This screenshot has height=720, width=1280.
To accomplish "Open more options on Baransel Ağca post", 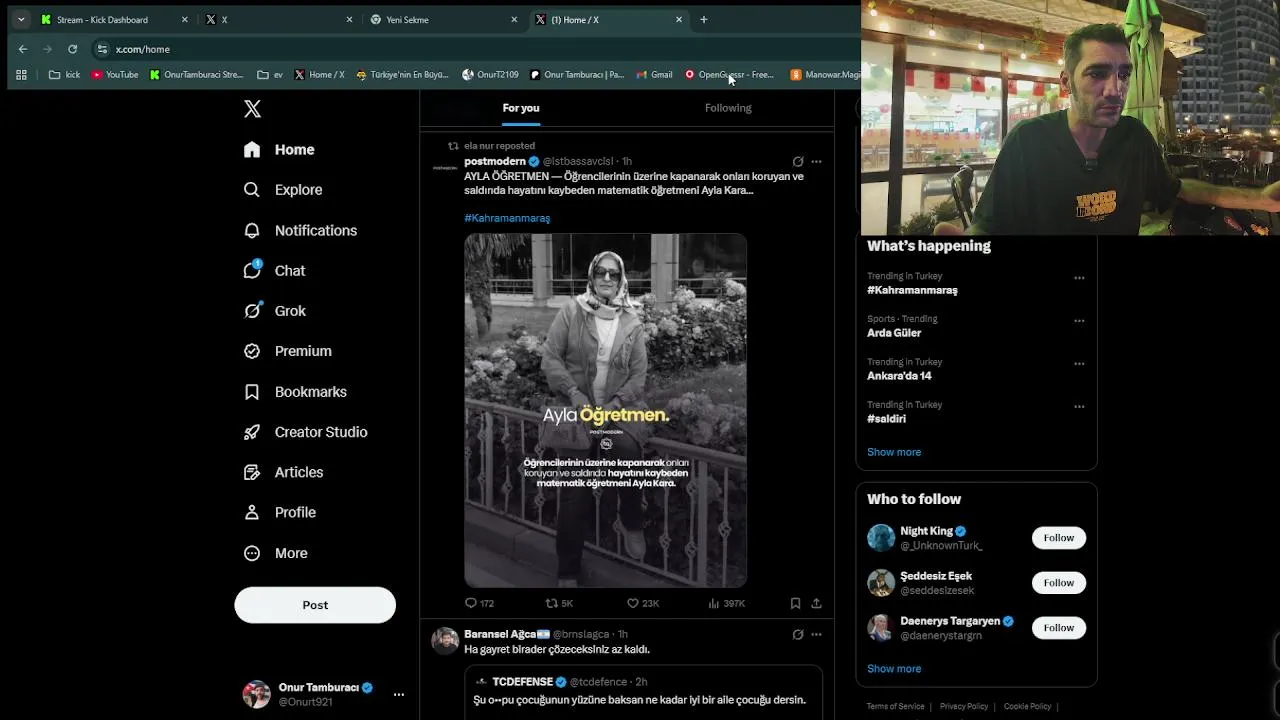I will pyautogui.click(x=816, y=634).
